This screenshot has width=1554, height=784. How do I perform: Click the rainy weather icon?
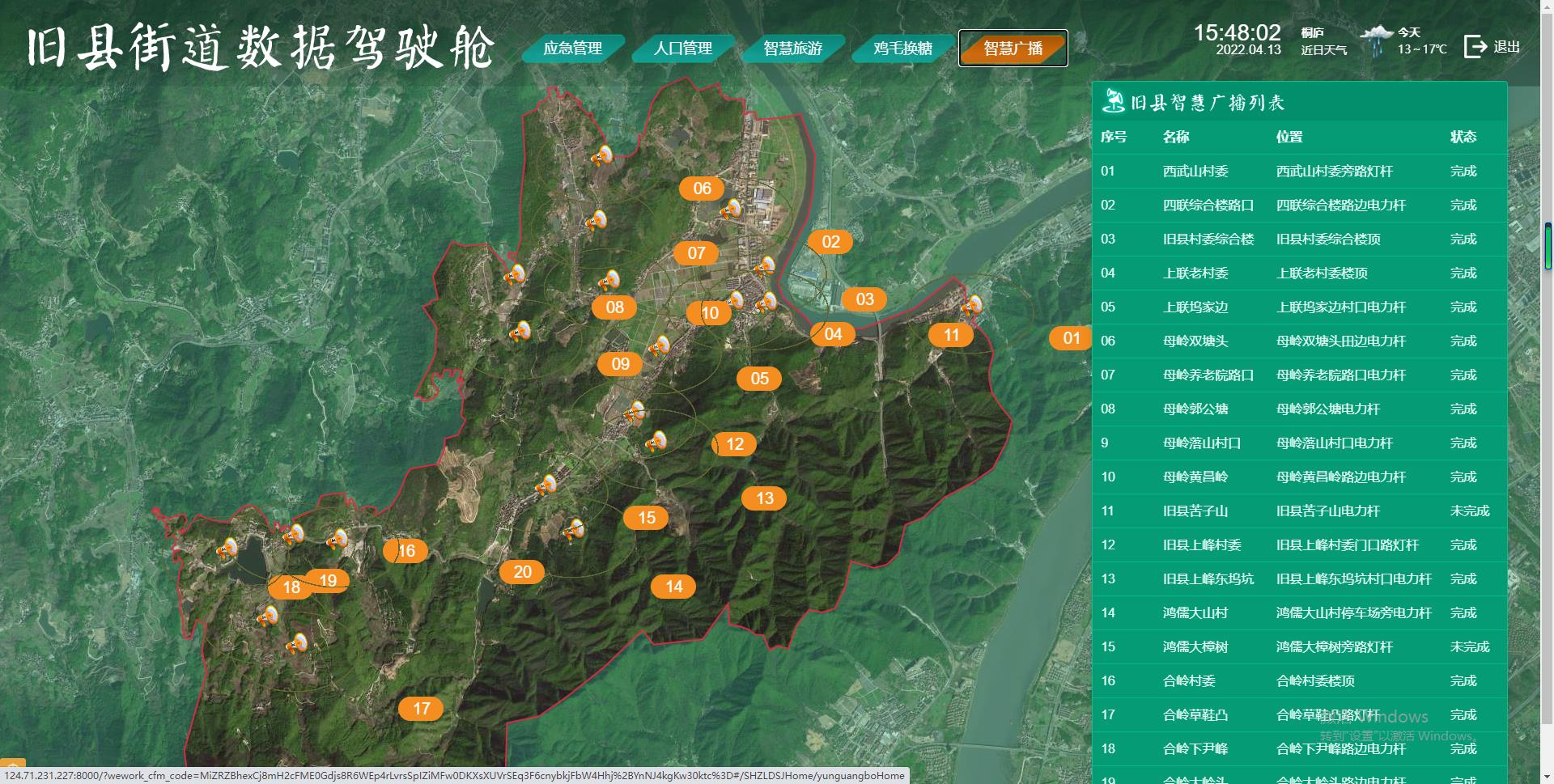pyautogui.click(x=1376, y=40)
